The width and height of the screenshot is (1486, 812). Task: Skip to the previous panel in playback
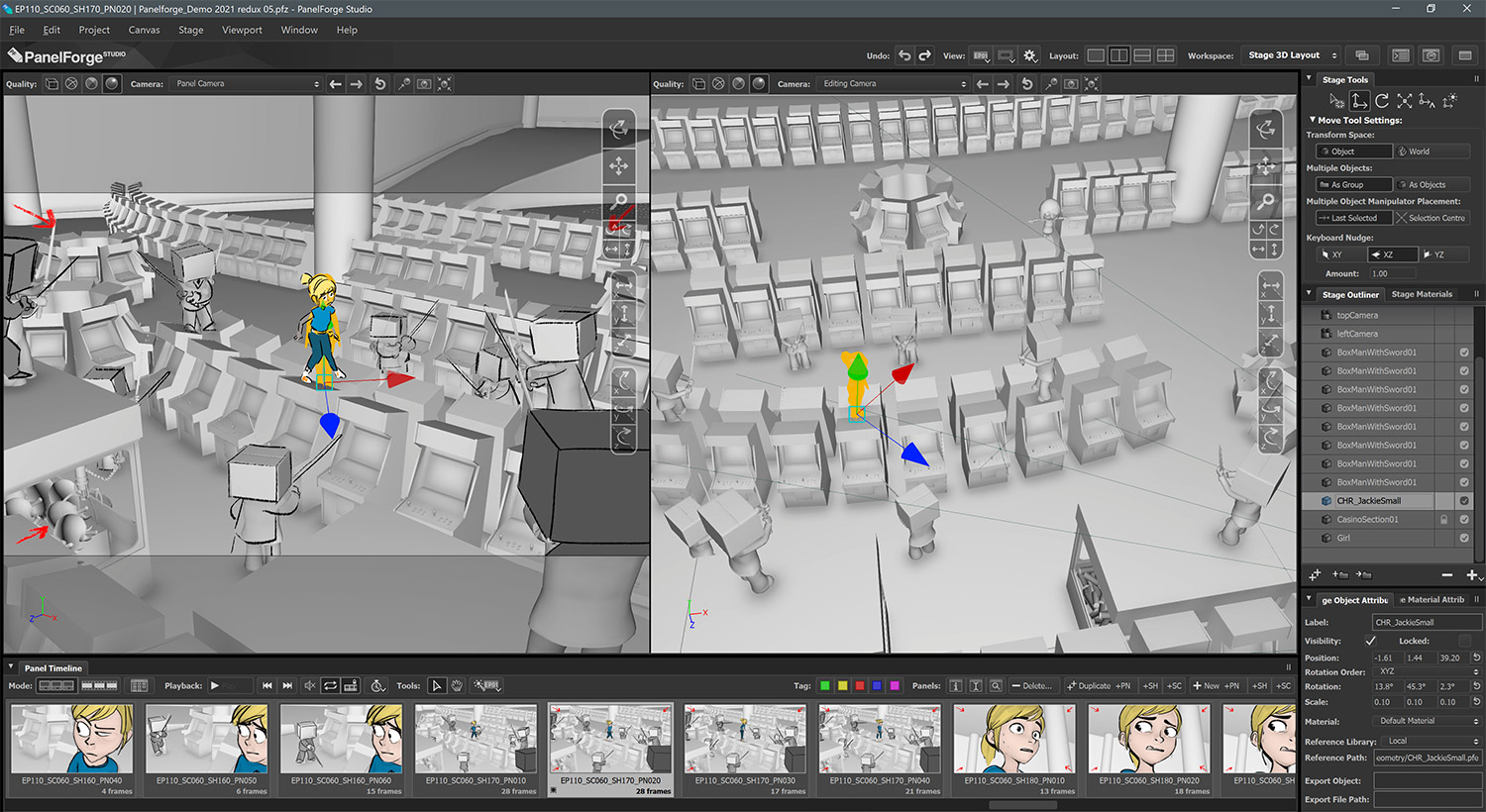pyautogui.click(x=267, y=685)
